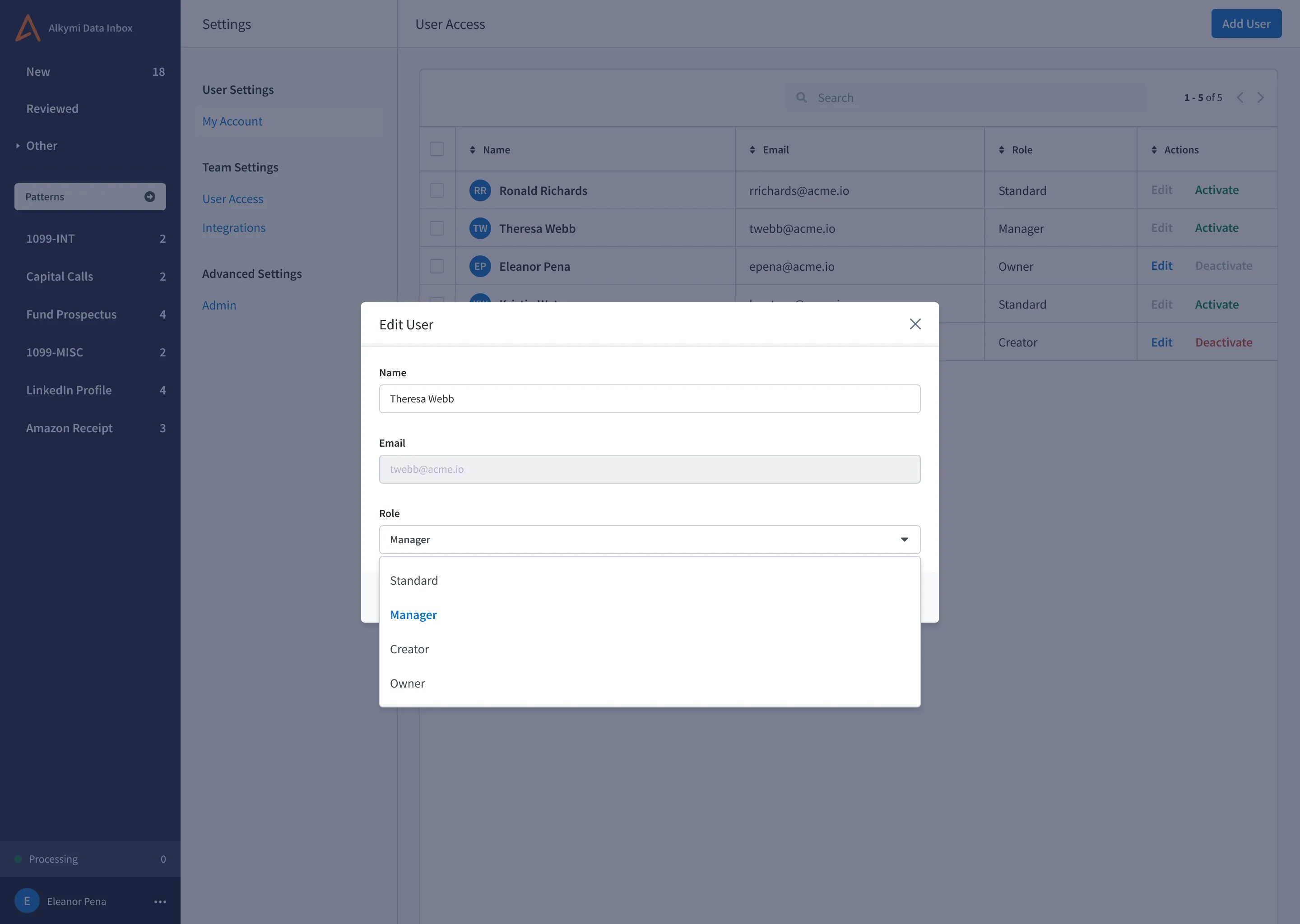
Task: Activate Ronald Richards account
Action: click(1216, 190)
